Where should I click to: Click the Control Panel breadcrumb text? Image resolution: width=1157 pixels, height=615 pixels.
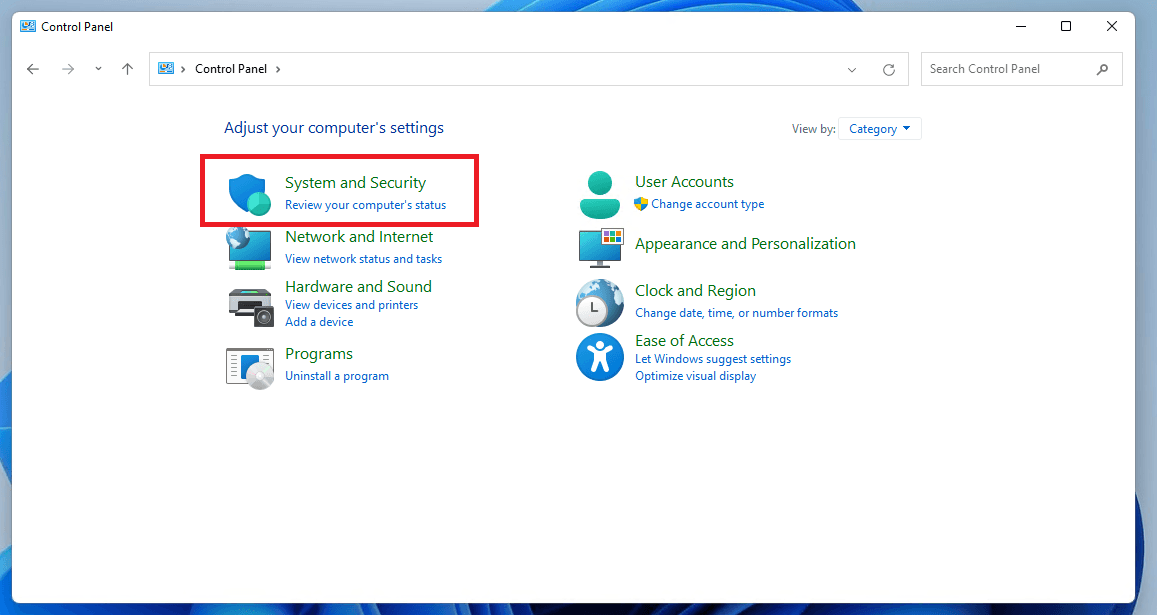point(231,69)
